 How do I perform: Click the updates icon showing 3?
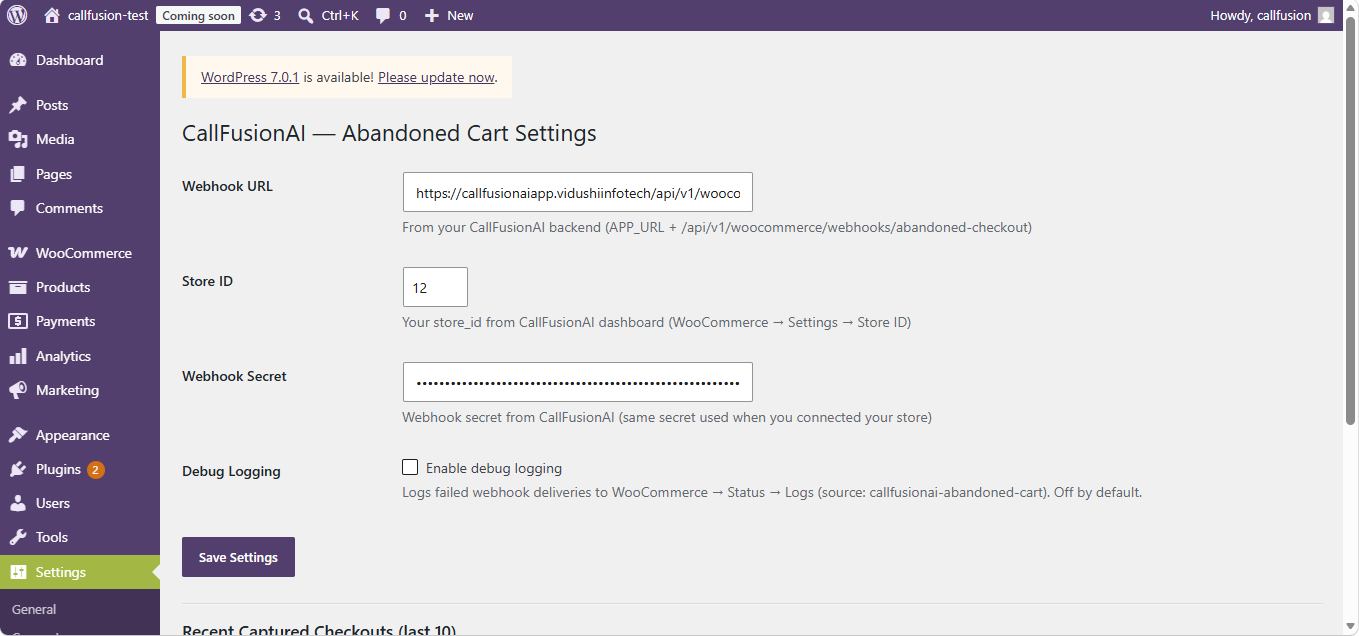click(258, 15)
